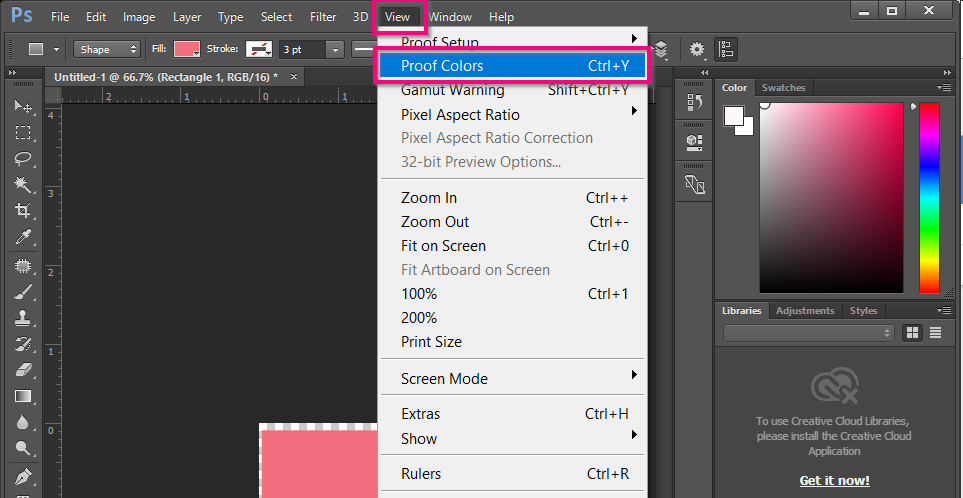Open the History panel icon
963x498 pixels.
pyautogui.click(x=694, y=102)
